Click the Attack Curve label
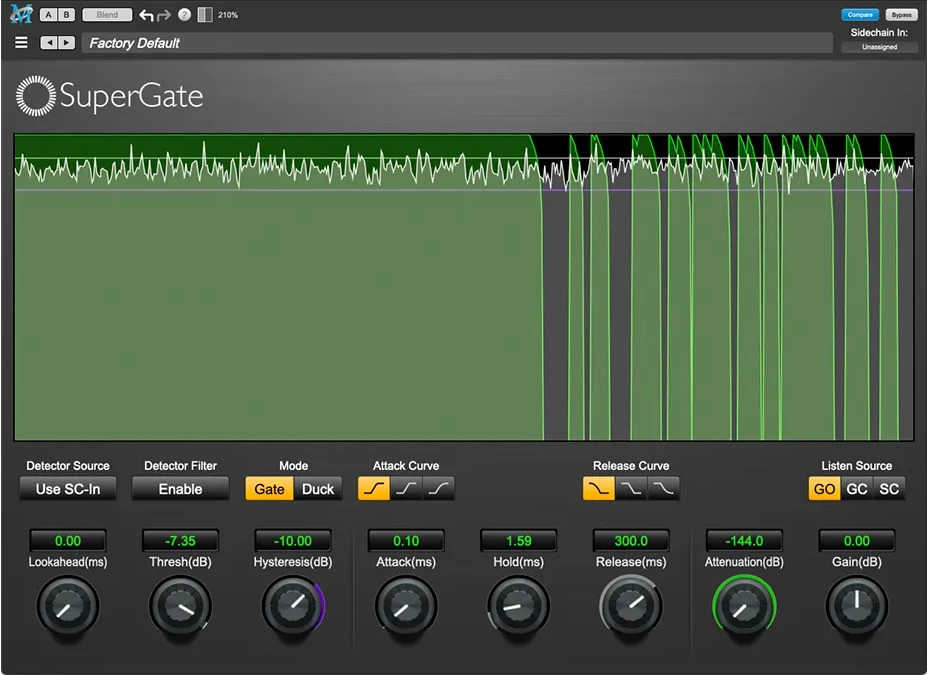This screenshot has height=675, width=928. 406,466
